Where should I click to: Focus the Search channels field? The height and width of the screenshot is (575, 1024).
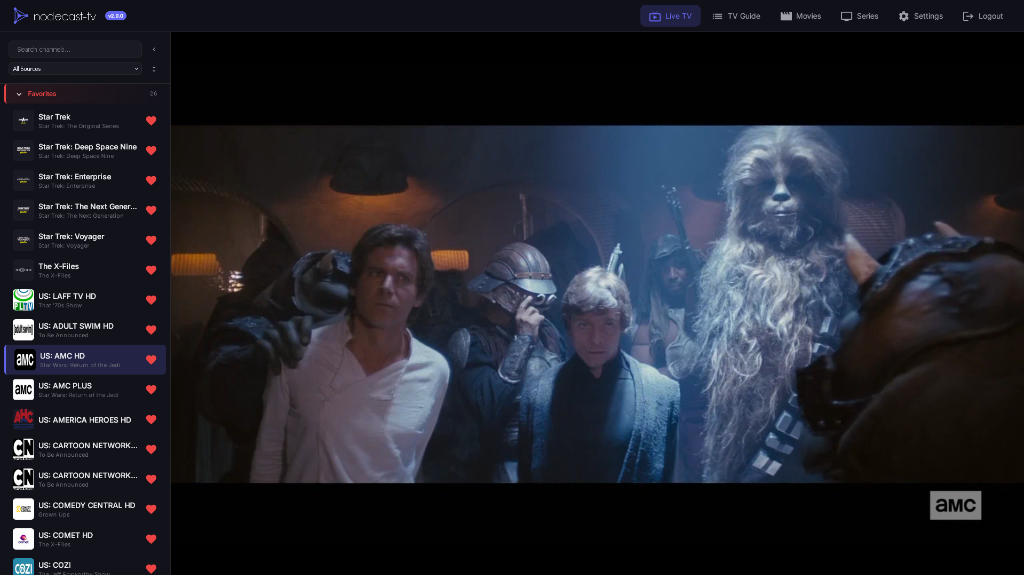click(x=75, y=49)
